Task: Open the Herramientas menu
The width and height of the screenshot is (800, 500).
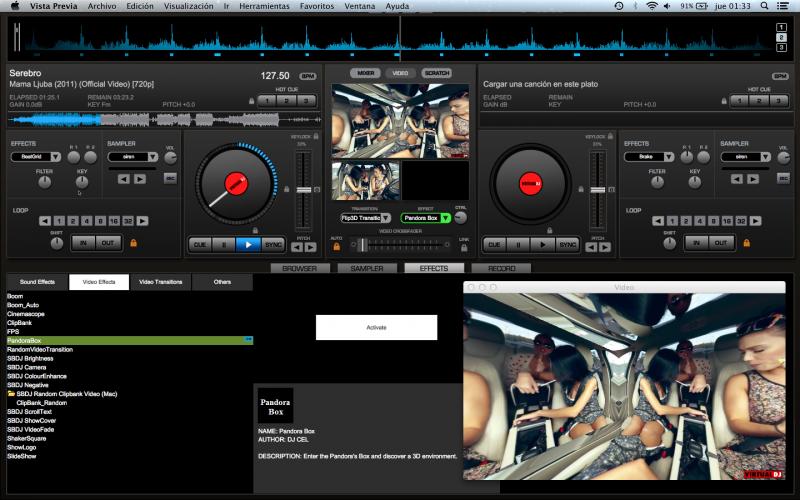Action: pos(264,6)
